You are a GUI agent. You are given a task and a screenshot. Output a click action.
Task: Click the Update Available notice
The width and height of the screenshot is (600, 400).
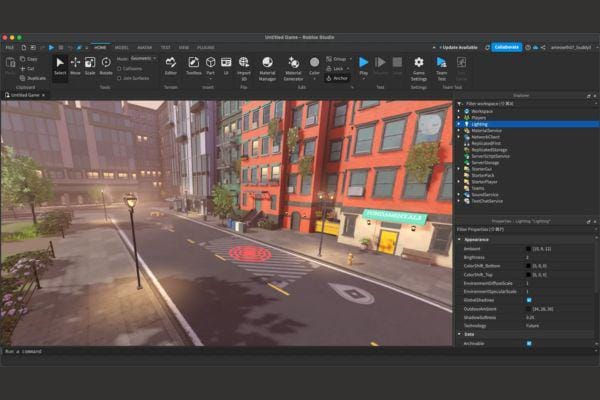pos(458,47)
